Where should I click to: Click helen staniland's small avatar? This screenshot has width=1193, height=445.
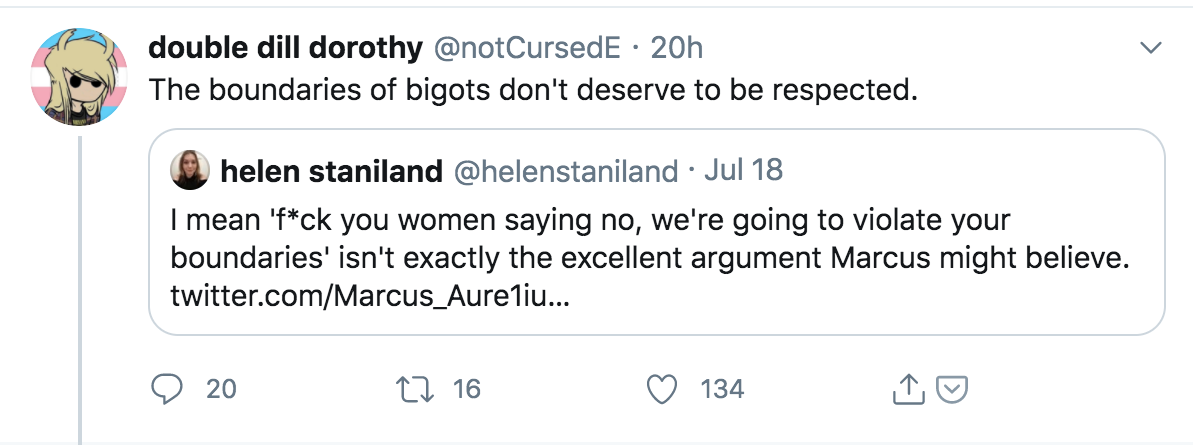pyautogui.click(x=191, y=170)
